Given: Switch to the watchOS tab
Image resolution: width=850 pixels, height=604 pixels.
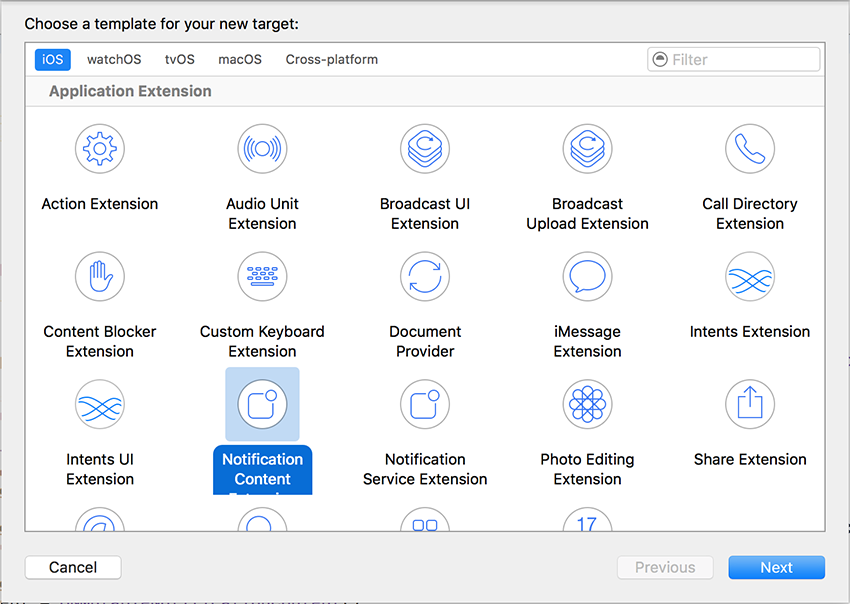Looking at the screenshot, I should (x=114, y=59).
